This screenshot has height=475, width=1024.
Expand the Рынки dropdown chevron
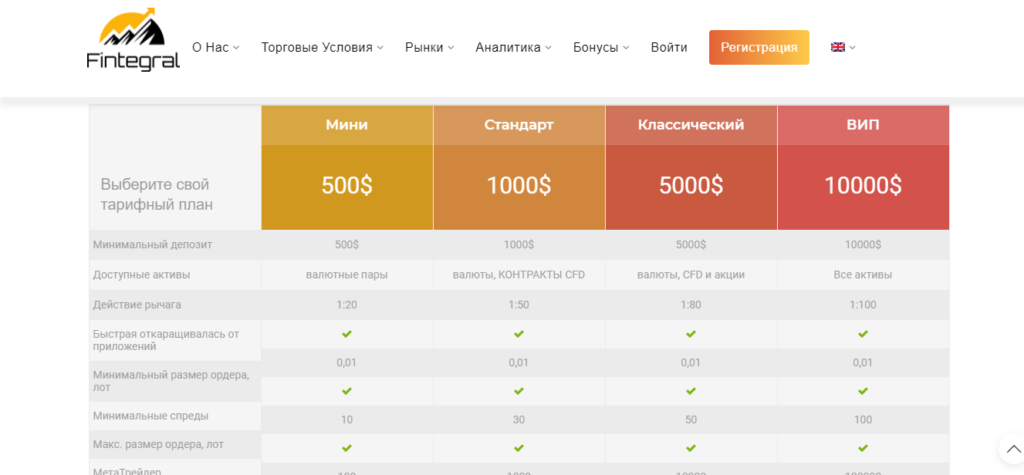[x=451, y=48]
